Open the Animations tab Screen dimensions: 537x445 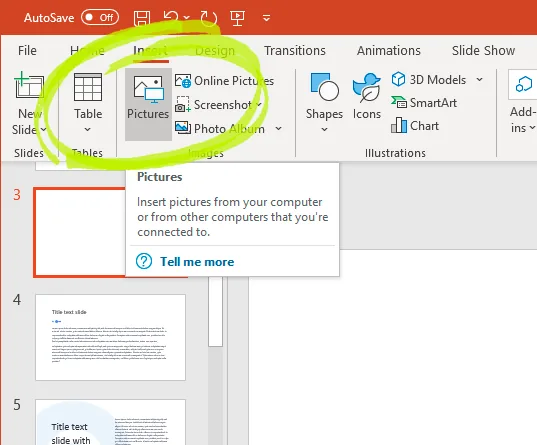[x=389, y=51]
